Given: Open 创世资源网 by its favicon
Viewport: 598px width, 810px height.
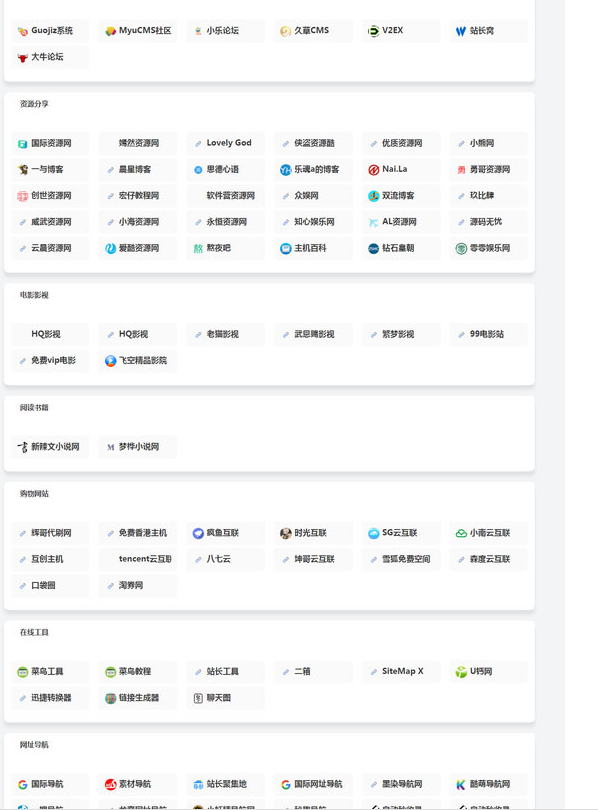Looking at the screenshot, I should pos(23,196).
